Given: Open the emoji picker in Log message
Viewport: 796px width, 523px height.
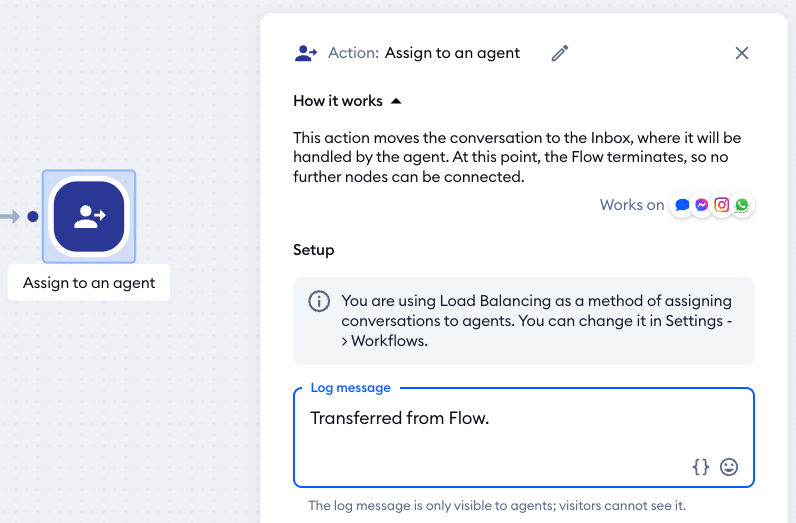Looking at the screenshot, I should tap(729, 466).
